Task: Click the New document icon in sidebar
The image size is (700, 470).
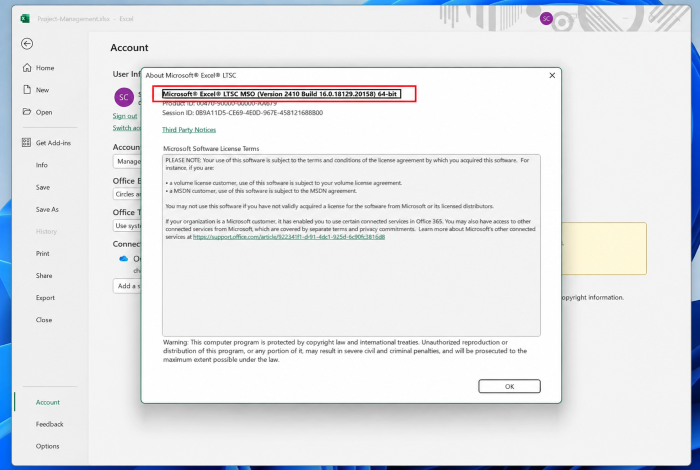Action: (x=27, y=90)
